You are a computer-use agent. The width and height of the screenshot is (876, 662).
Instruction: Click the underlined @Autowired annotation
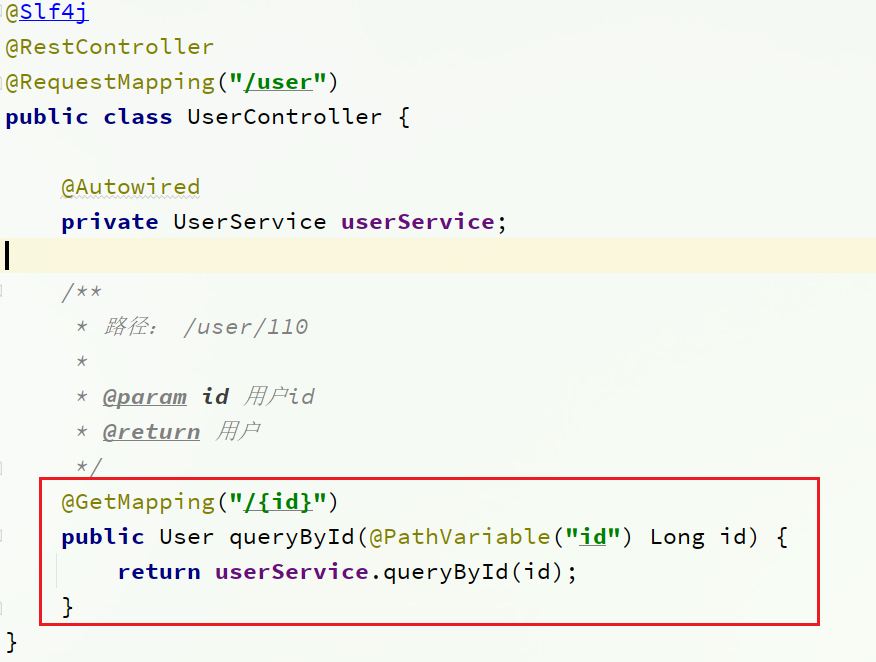tap(130, 187)
